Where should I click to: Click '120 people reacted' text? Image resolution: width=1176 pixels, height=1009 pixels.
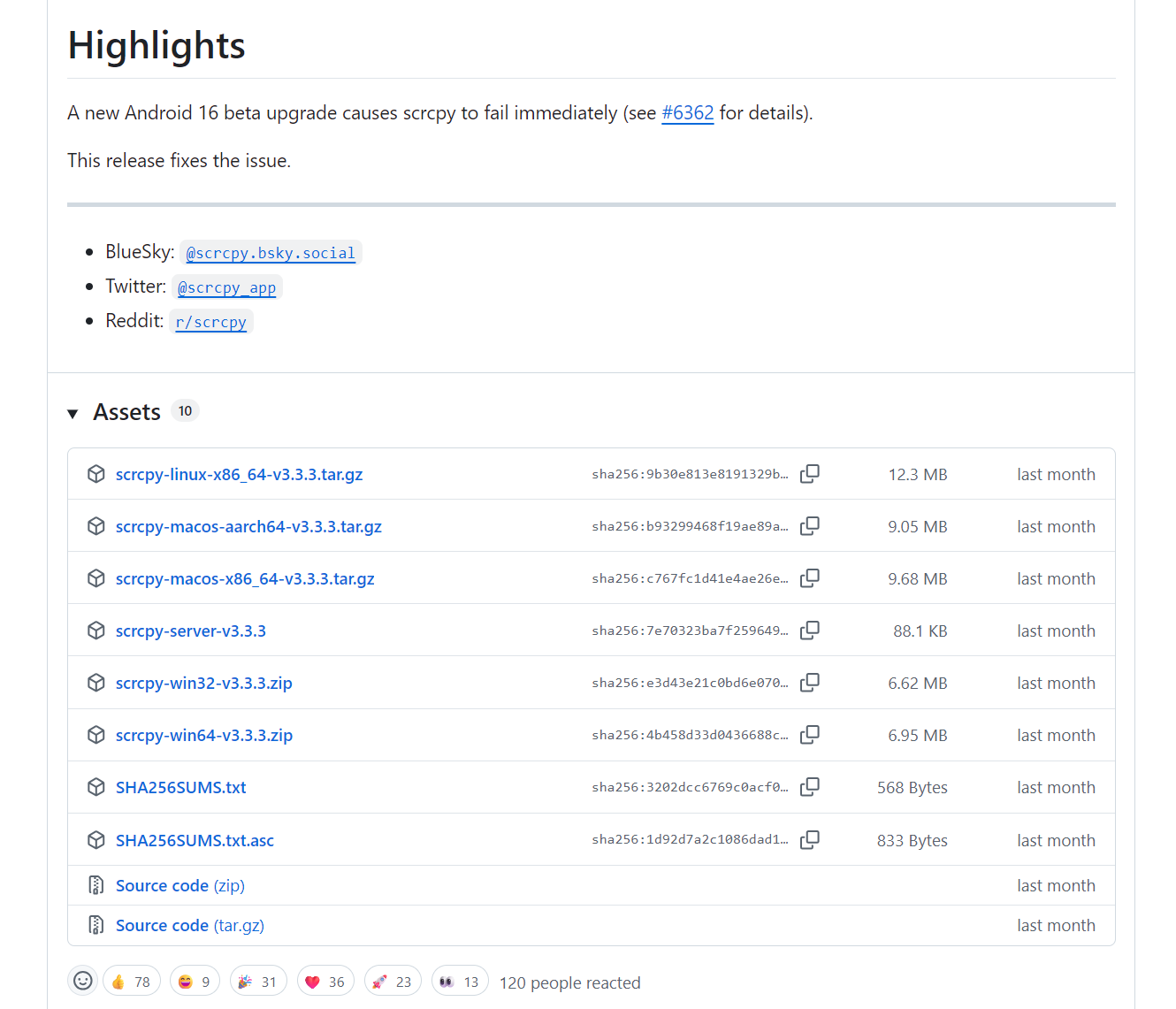point(570,983)
